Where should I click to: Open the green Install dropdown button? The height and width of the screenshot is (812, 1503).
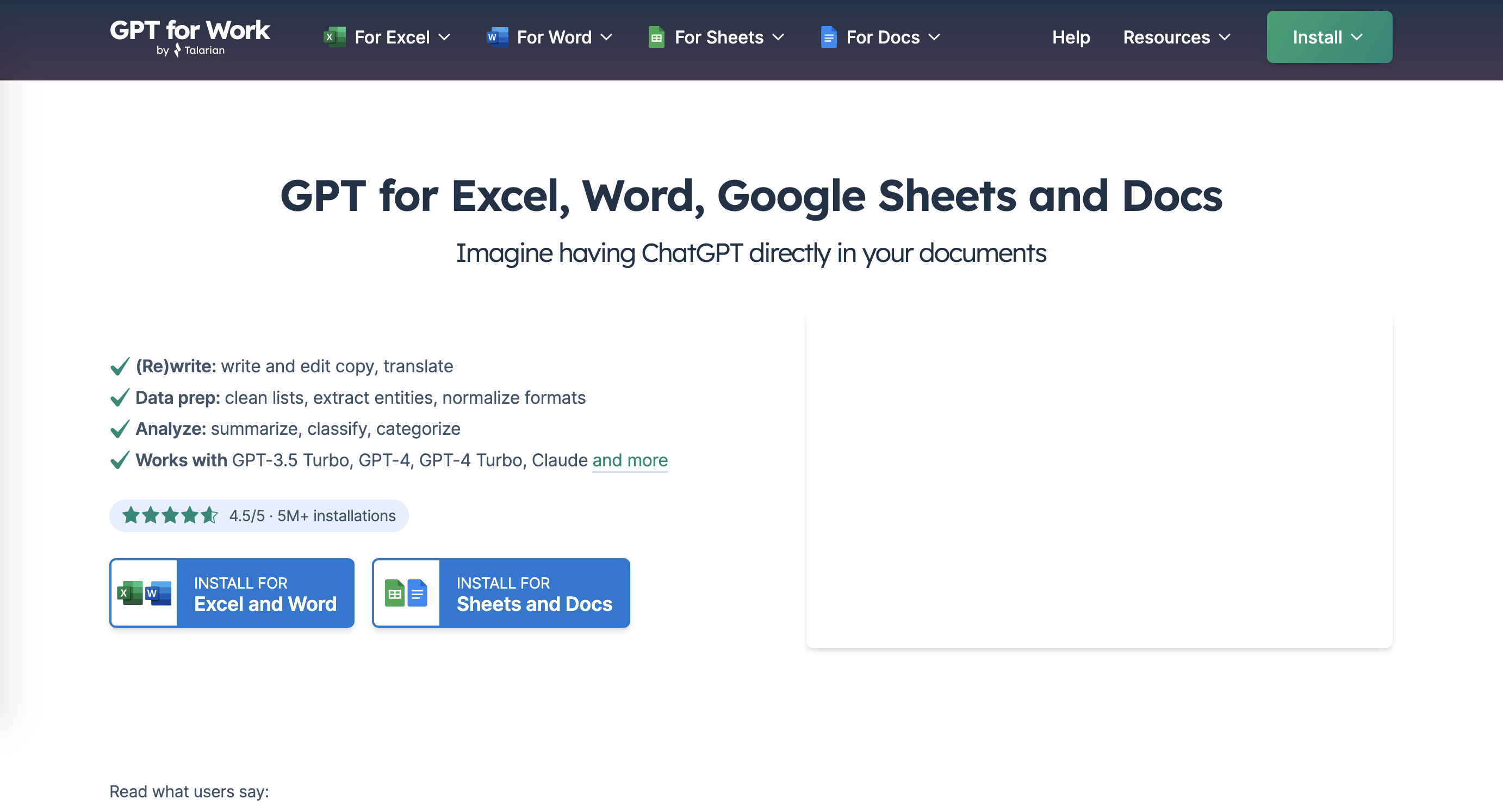[1329, 38]
